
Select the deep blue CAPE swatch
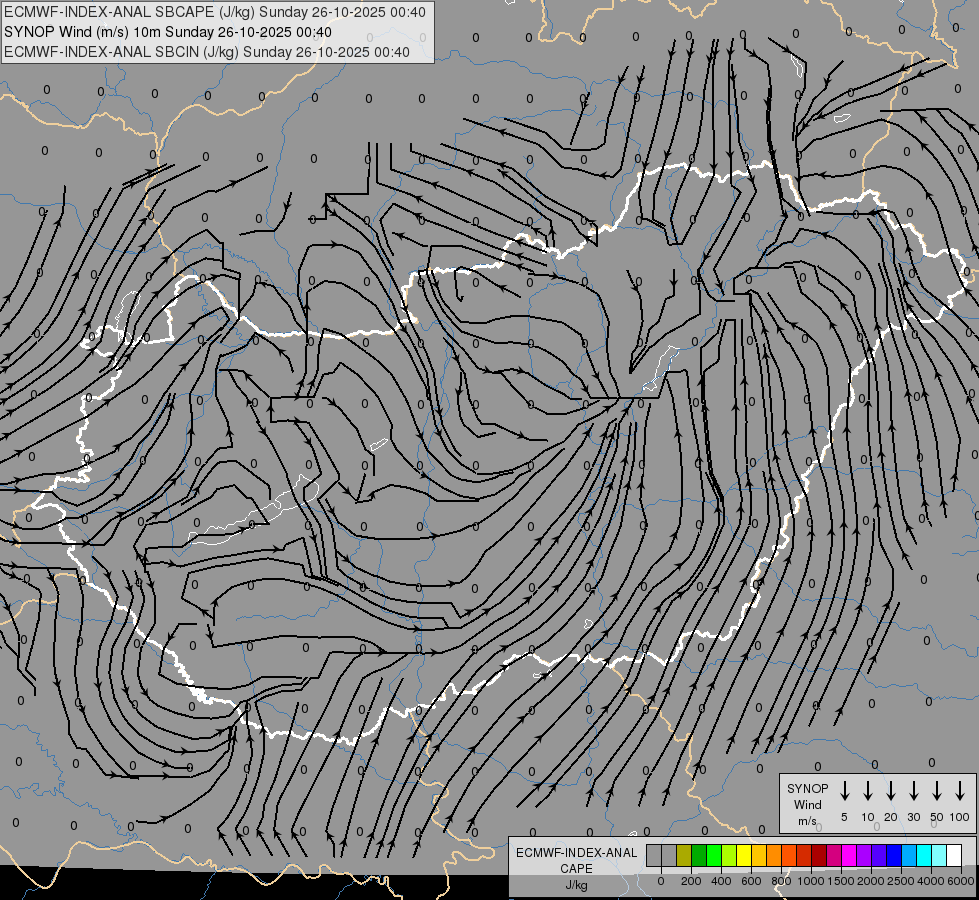(x=894, y=856)
